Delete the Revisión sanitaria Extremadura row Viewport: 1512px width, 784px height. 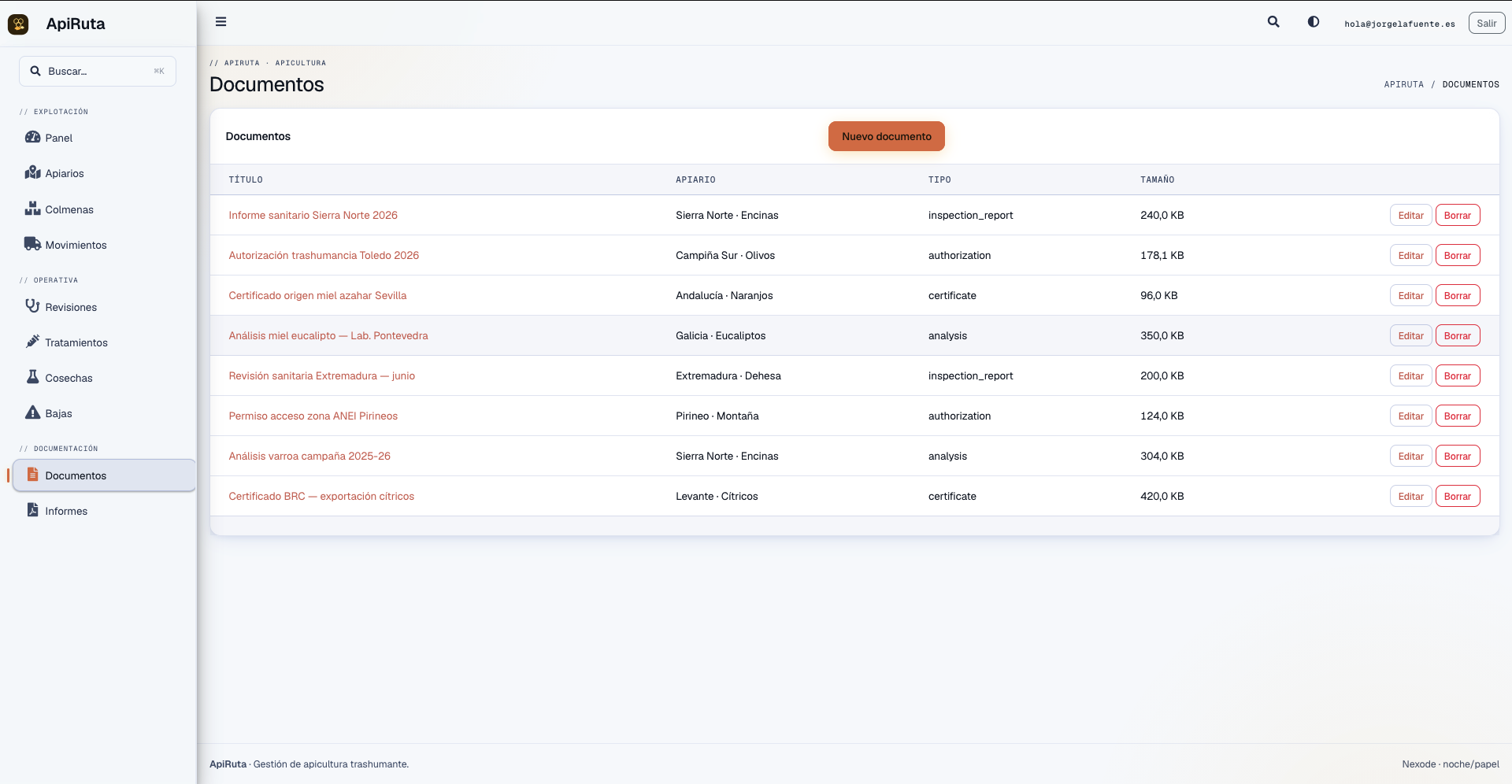click(1458, 375)
